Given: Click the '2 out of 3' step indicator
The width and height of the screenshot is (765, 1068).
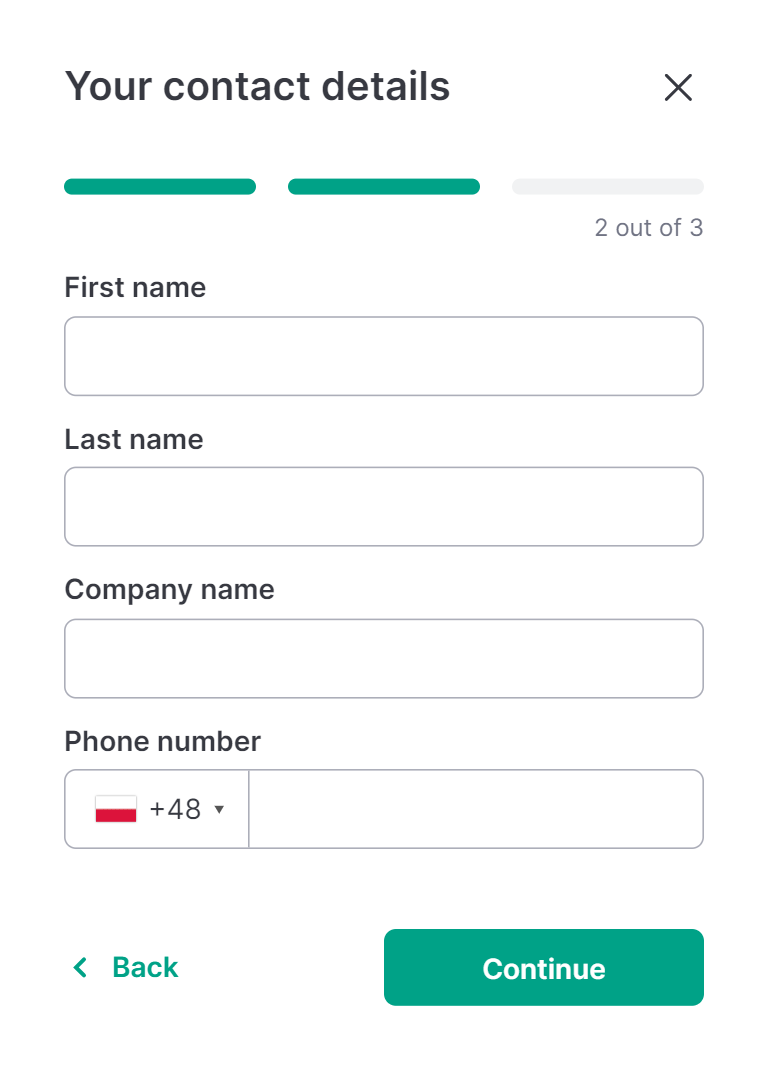Looking at the screenshot, I should click(649, 227).
